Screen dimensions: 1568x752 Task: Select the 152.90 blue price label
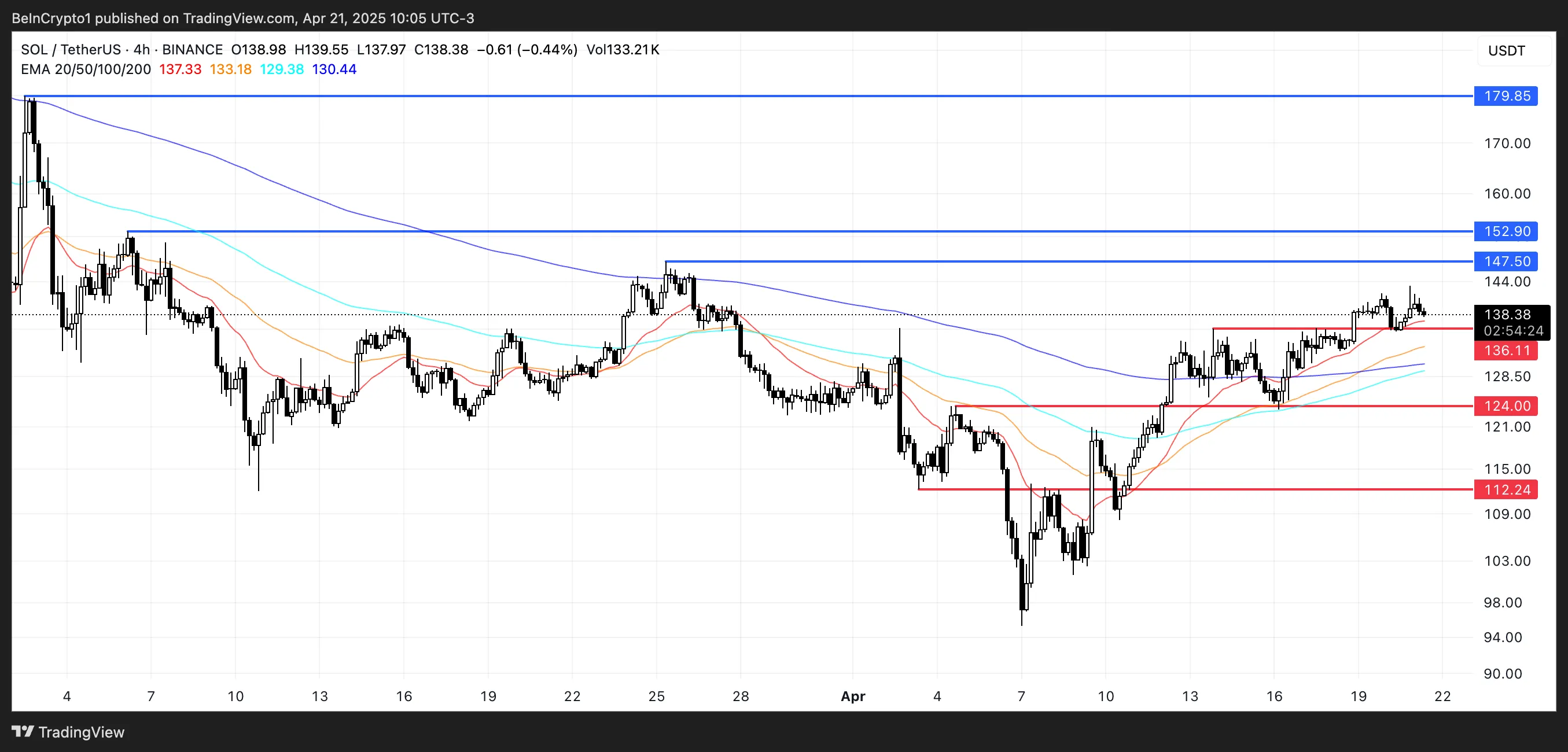point(1506,231)
